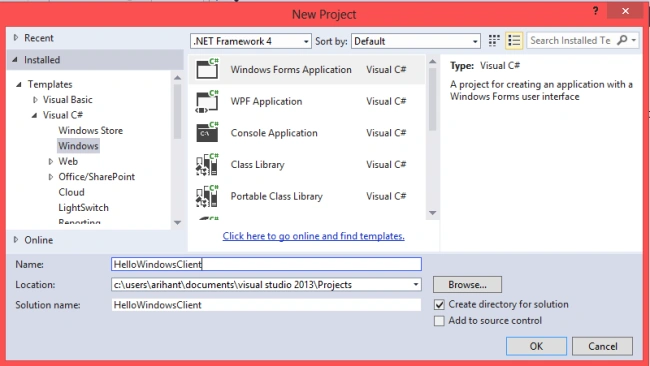Click the Portable Class Library label
The width and height of the screenshot is (650, 366).
(x=276, y=196)
